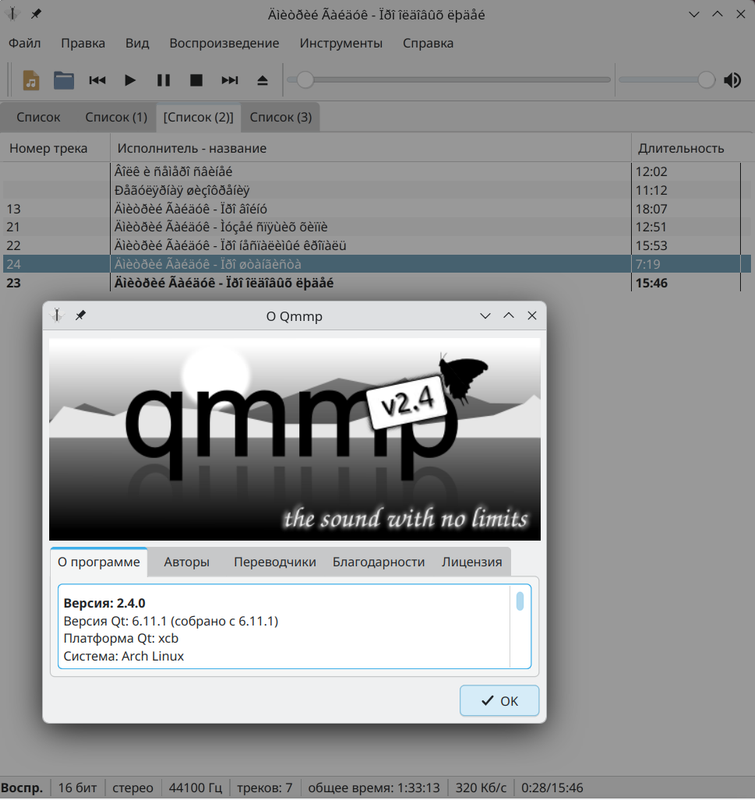
Task: Select track number 13 in playlist
Action: [x=376, y=209]
